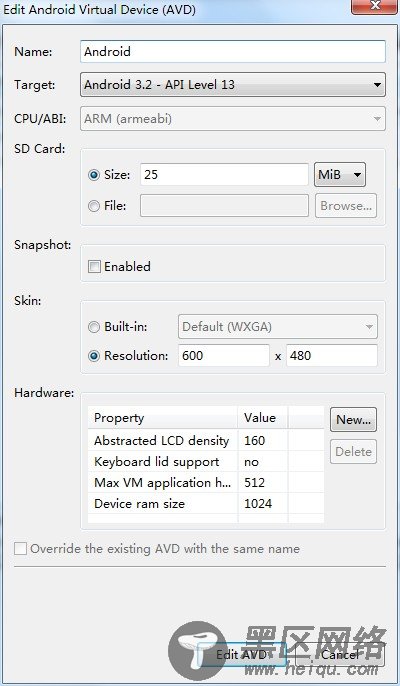Open the CPU/ABI ARM (armeabi) dropdown
This screenshot has width=400, height=686.
[233, 119]
